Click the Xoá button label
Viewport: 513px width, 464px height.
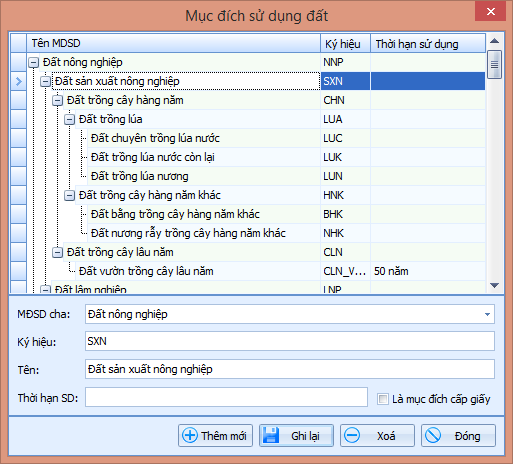[386, 436]
